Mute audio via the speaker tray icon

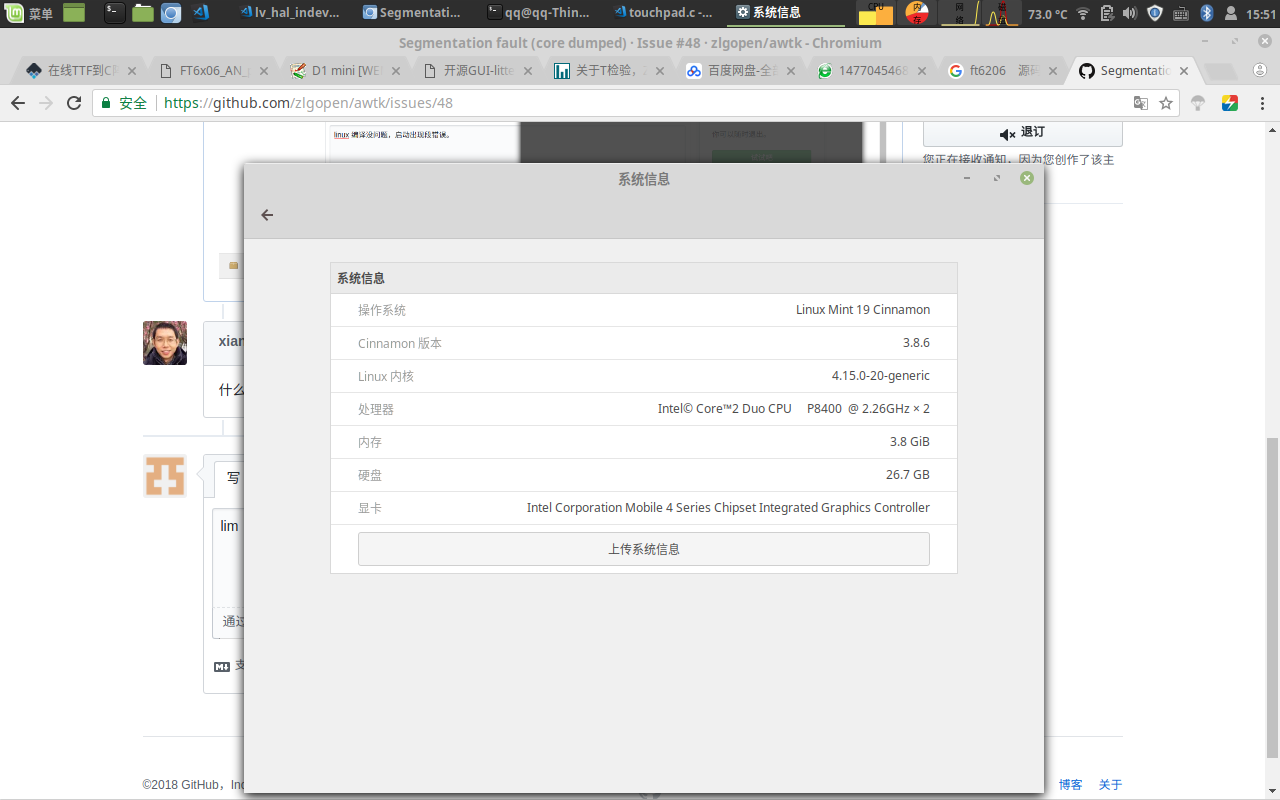pos(1130,13)
